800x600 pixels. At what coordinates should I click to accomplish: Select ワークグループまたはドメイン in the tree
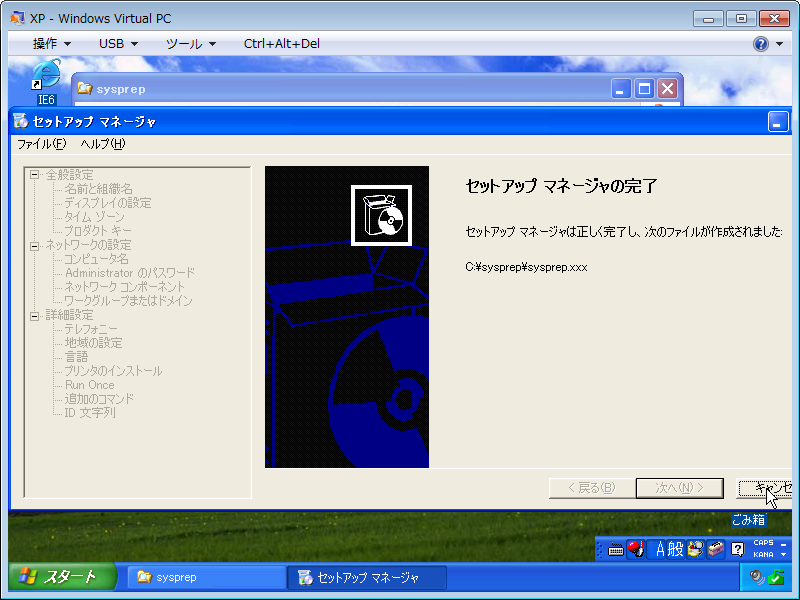pos(129,301)
